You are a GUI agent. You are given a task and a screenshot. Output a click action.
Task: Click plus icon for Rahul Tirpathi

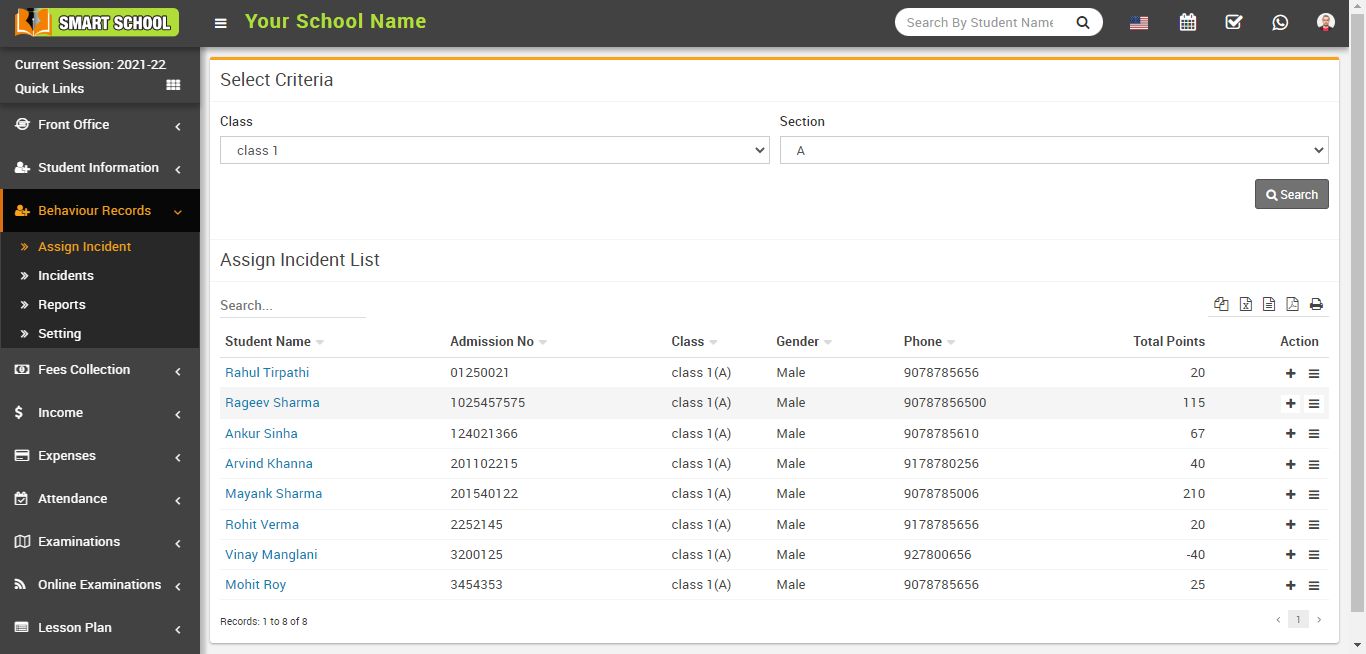pyautogui.click(x=1290, y=373)
